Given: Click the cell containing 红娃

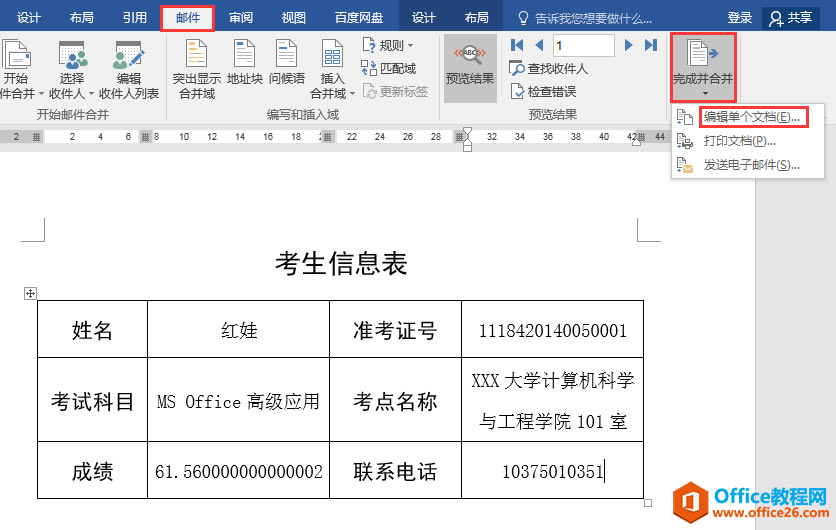Looking at the screenshot, I should 238,330.
